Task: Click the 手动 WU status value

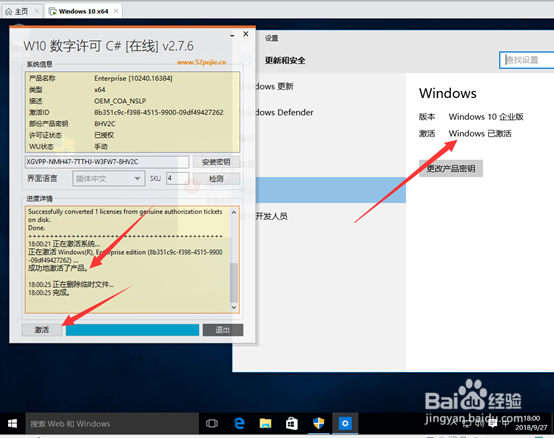Action: tap(101, 146)
